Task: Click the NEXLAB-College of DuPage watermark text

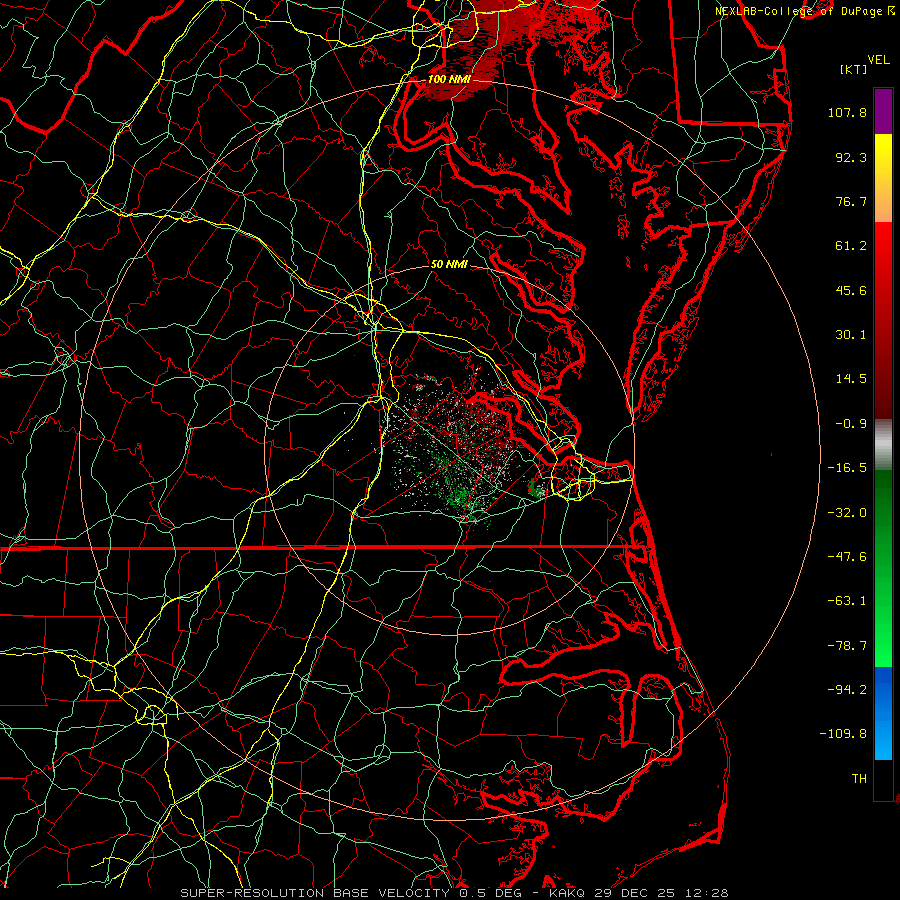Action: click(x=799, y=11)
